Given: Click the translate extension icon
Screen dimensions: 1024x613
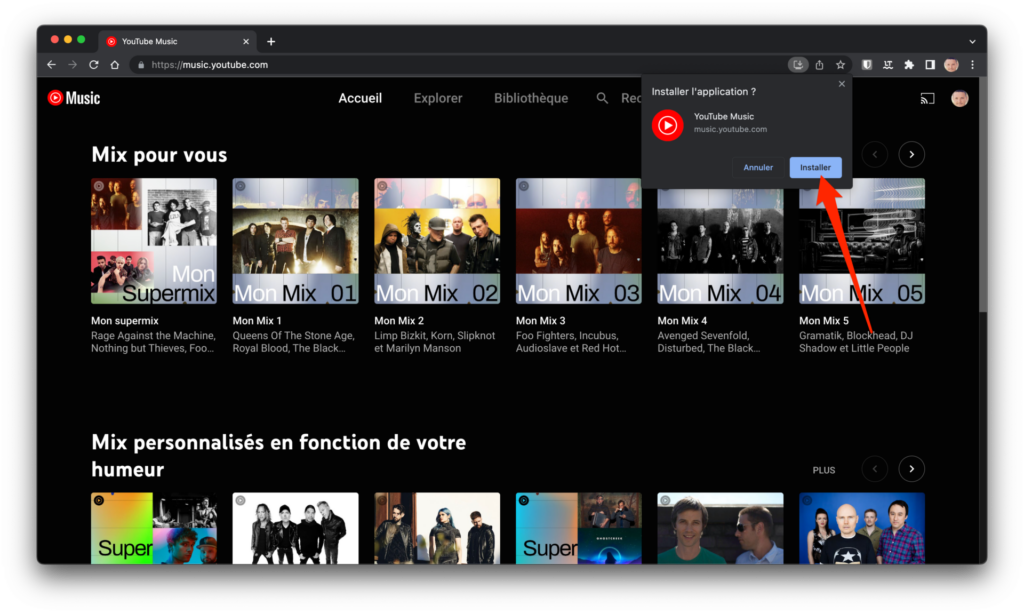Looking at the screenshot, I should 888,65.
